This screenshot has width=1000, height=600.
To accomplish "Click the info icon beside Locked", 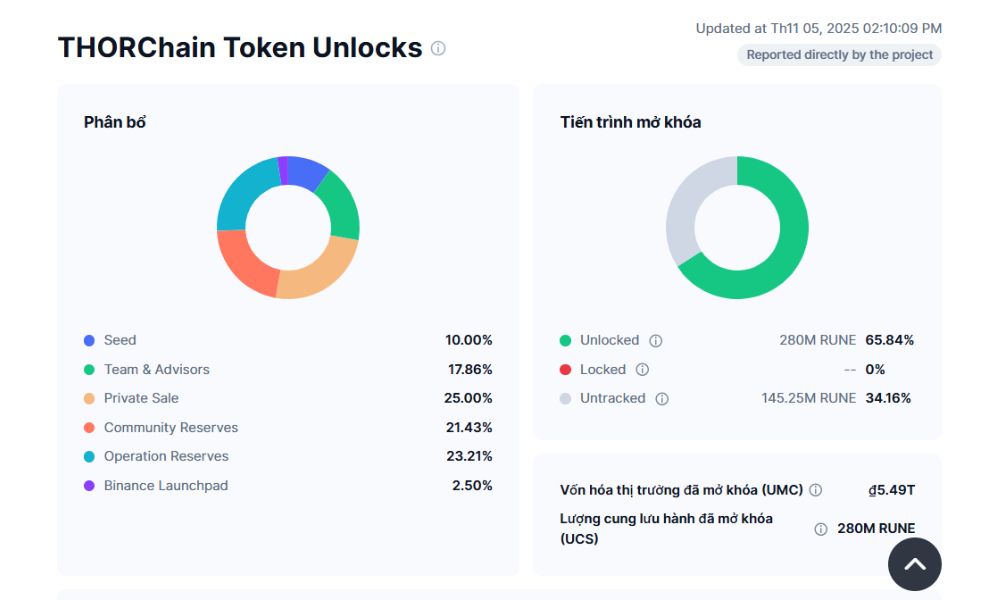I will point(642,369).
